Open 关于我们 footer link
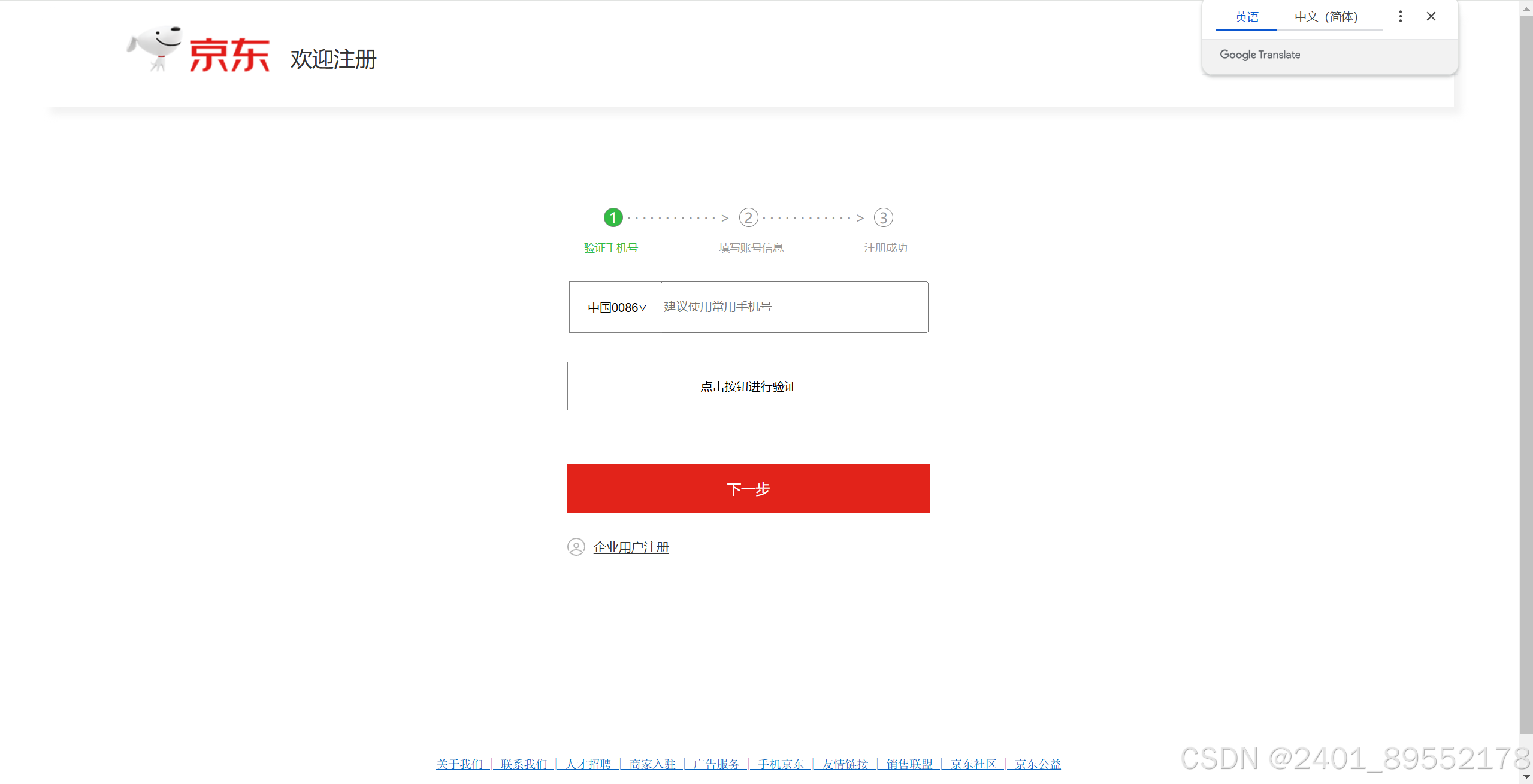Screen dimensions: 1533x784 click(459, 764)
